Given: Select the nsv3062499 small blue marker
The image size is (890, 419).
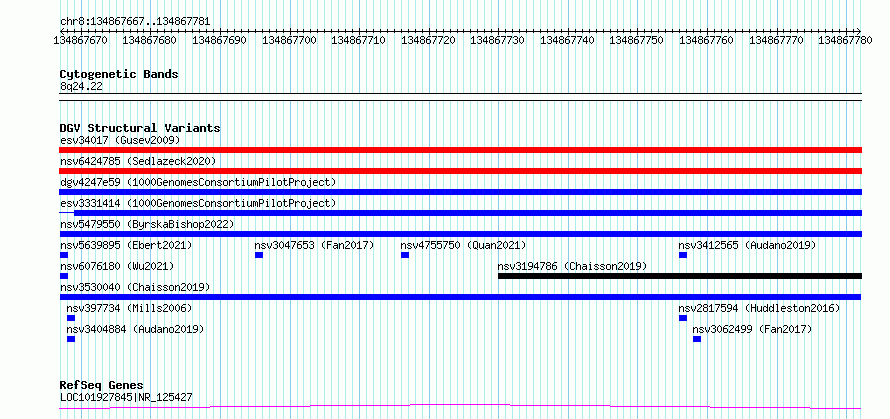Looking at the screenshot, I should coord(697,339).
